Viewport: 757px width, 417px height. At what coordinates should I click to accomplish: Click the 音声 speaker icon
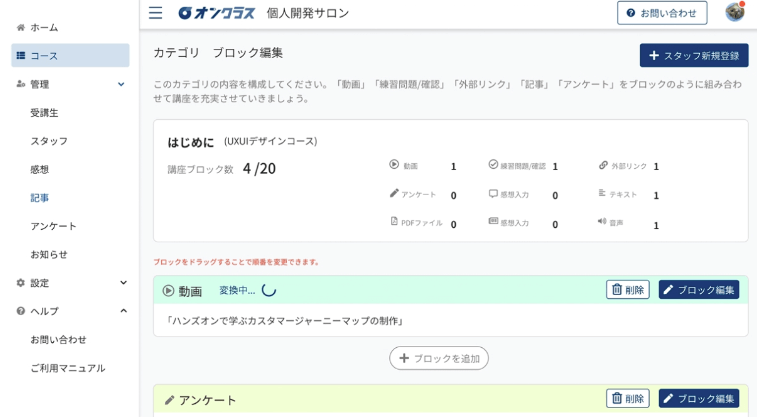[602, 221]
